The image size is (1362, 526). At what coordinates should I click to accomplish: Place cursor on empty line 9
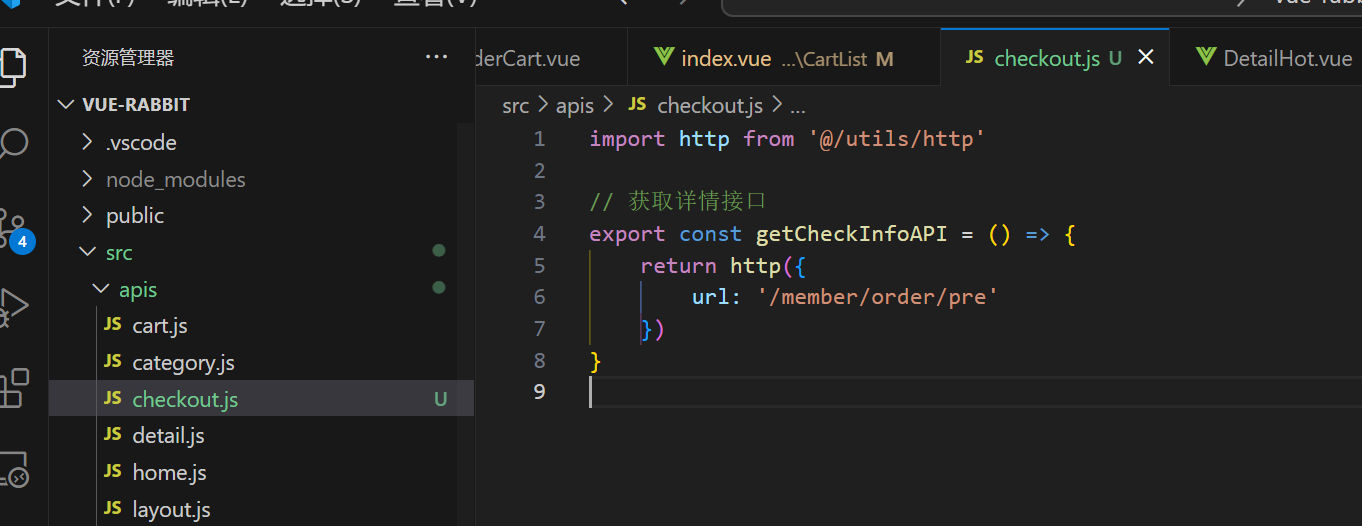975,392
